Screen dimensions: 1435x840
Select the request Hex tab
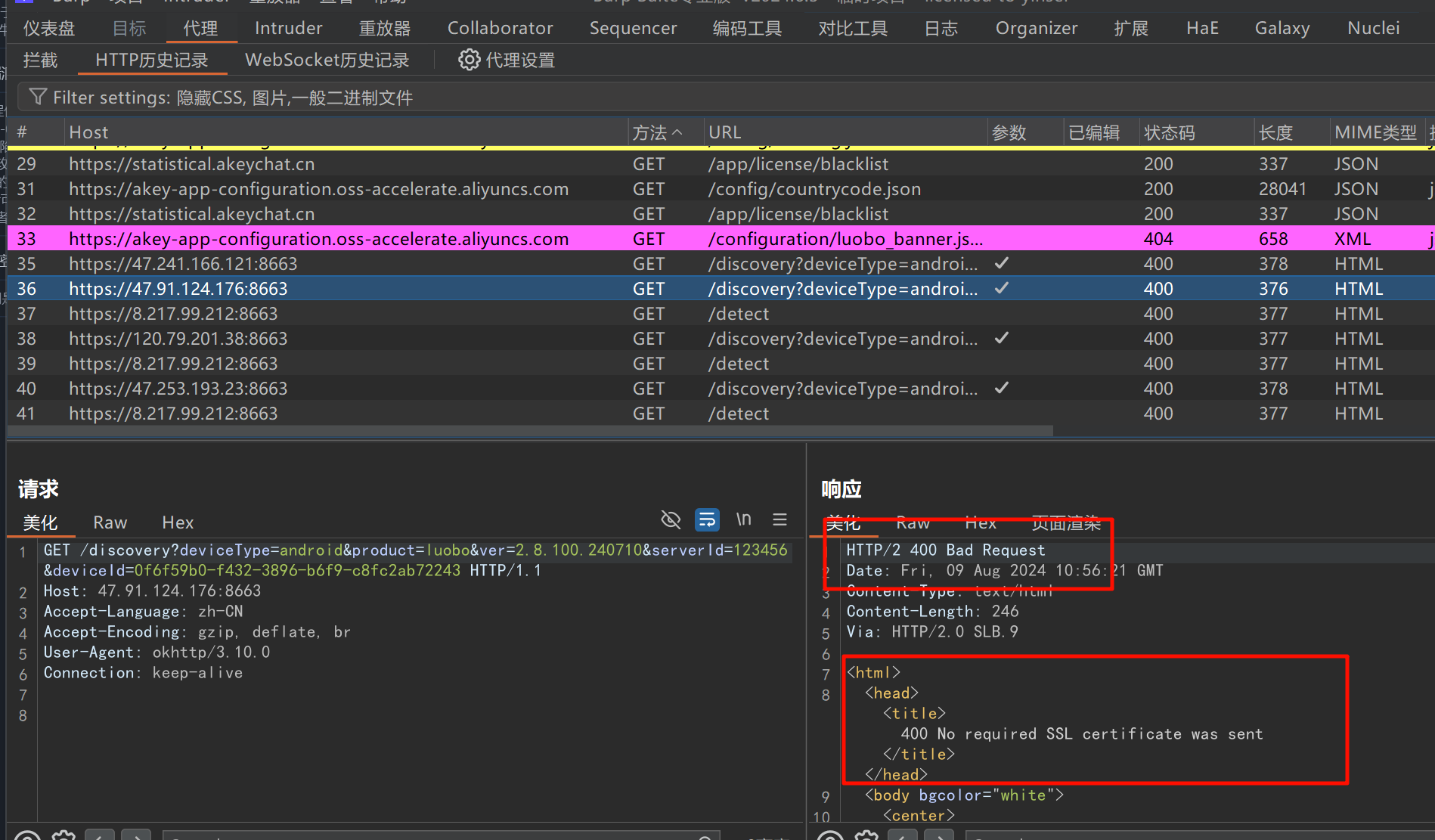pos(178,522)
